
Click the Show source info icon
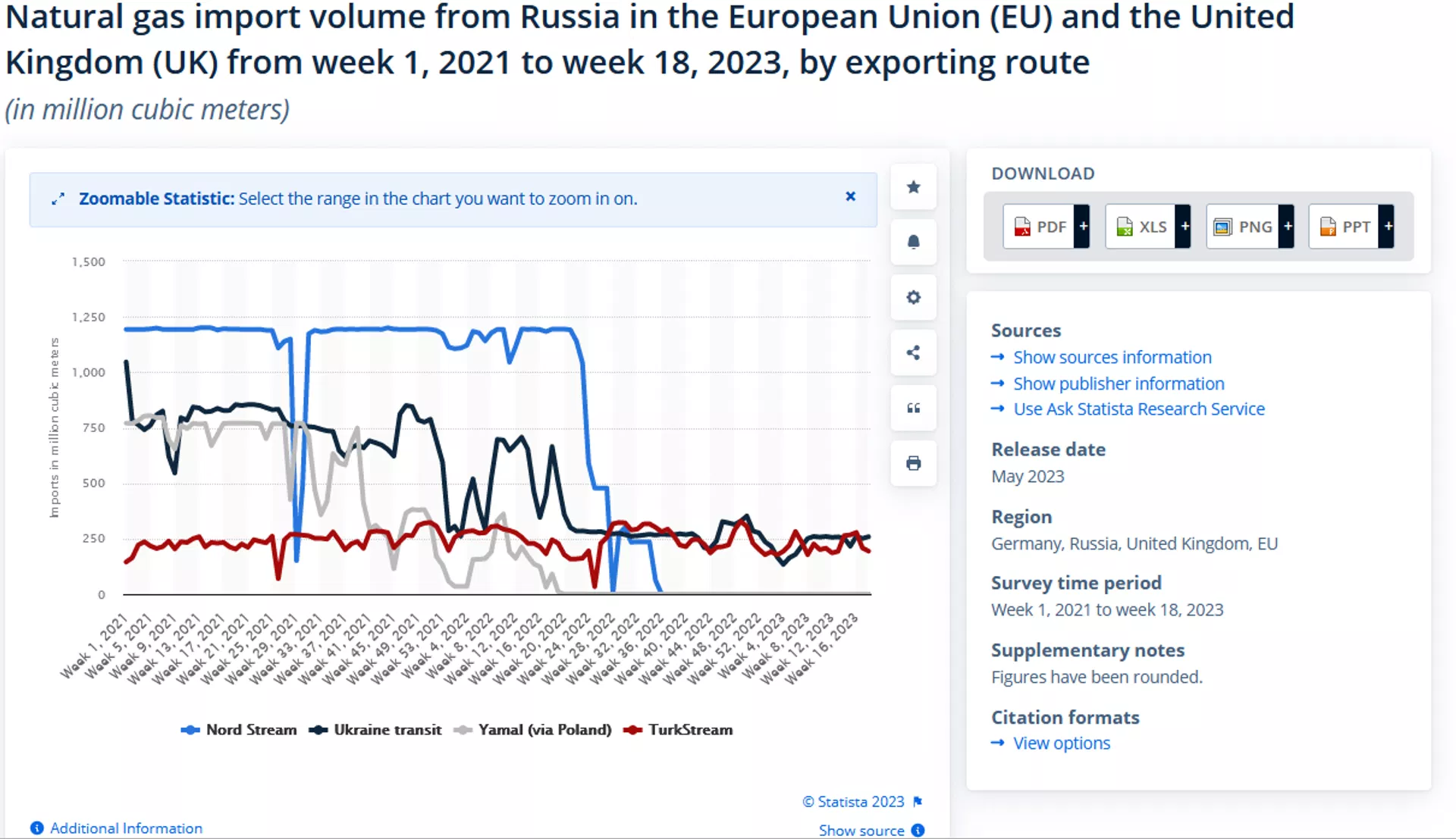tap(918, 831)
